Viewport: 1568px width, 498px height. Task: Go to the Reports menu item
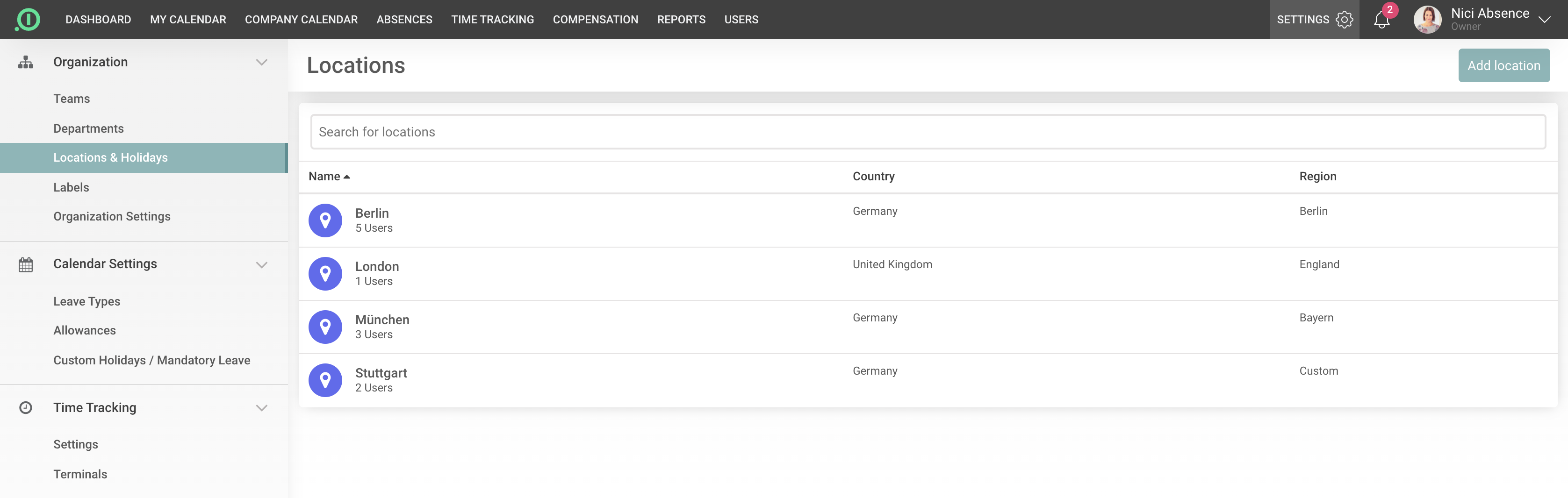point(681,20)
